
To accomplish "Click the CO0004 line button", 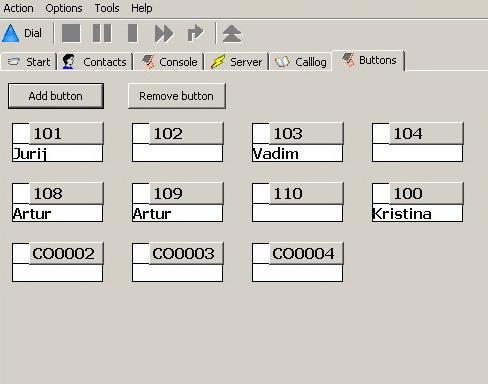I will [306, 253].
